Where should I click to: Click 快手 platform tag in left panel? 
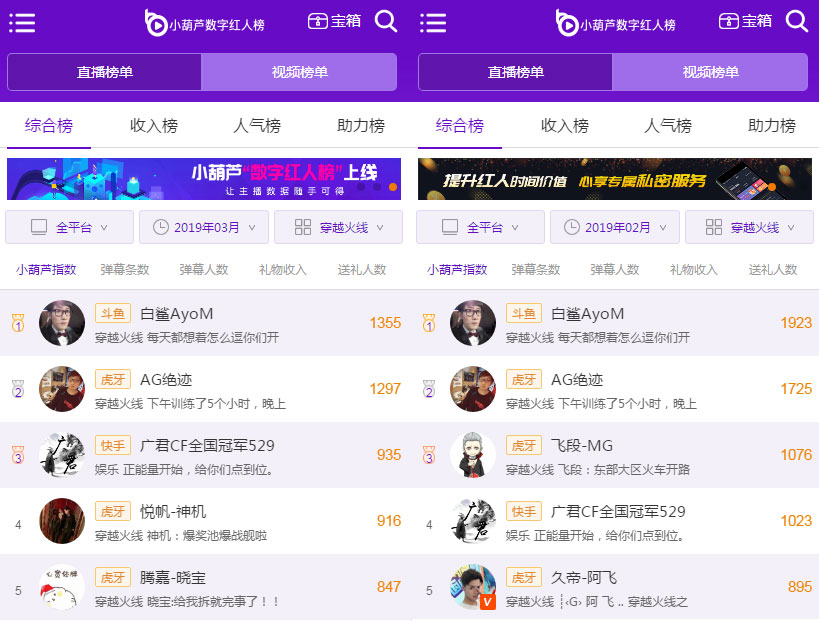pos(113,445)
